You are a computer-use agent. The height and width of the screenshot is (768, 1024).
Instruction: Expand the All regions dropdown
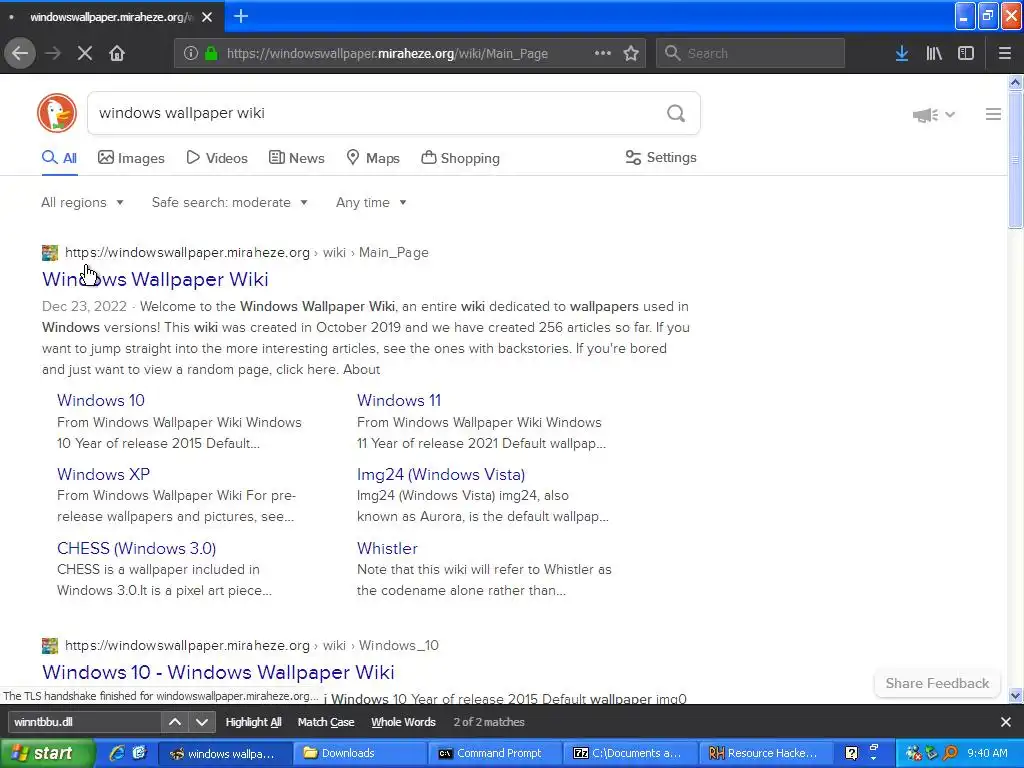click(x=82, y=202)
